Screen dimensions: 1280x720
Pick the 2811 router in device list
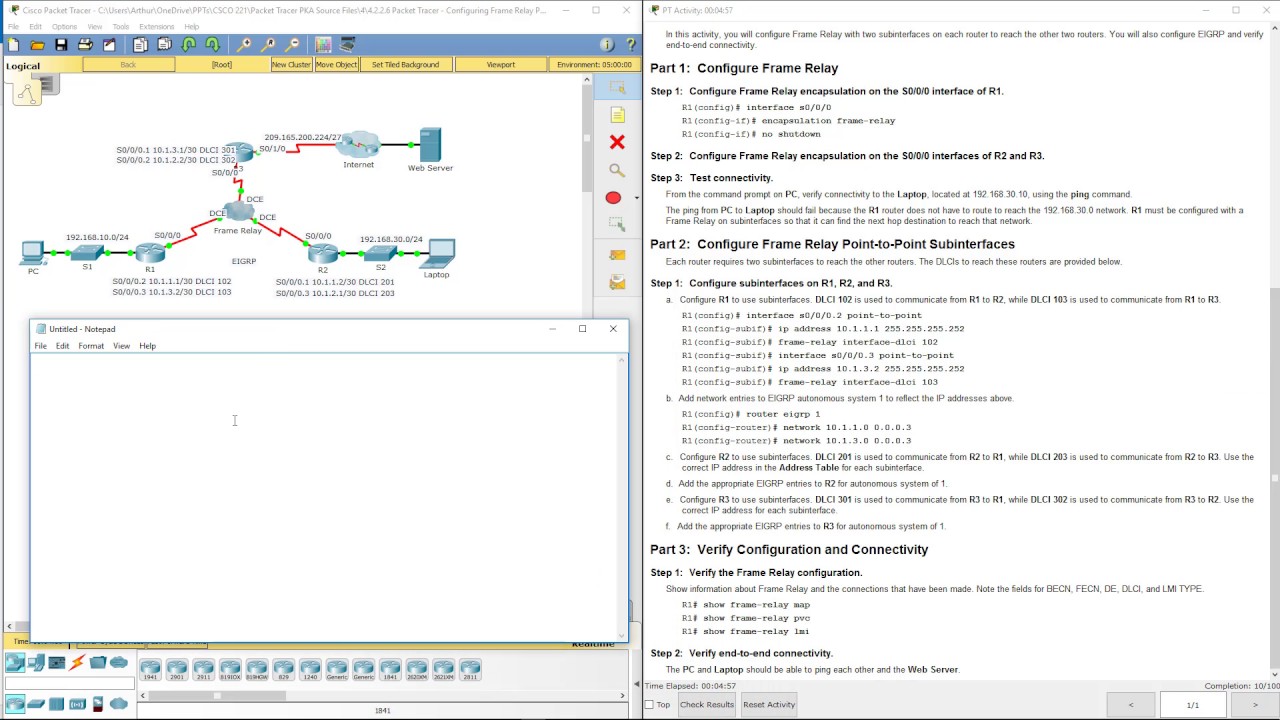tap(470, 669)
